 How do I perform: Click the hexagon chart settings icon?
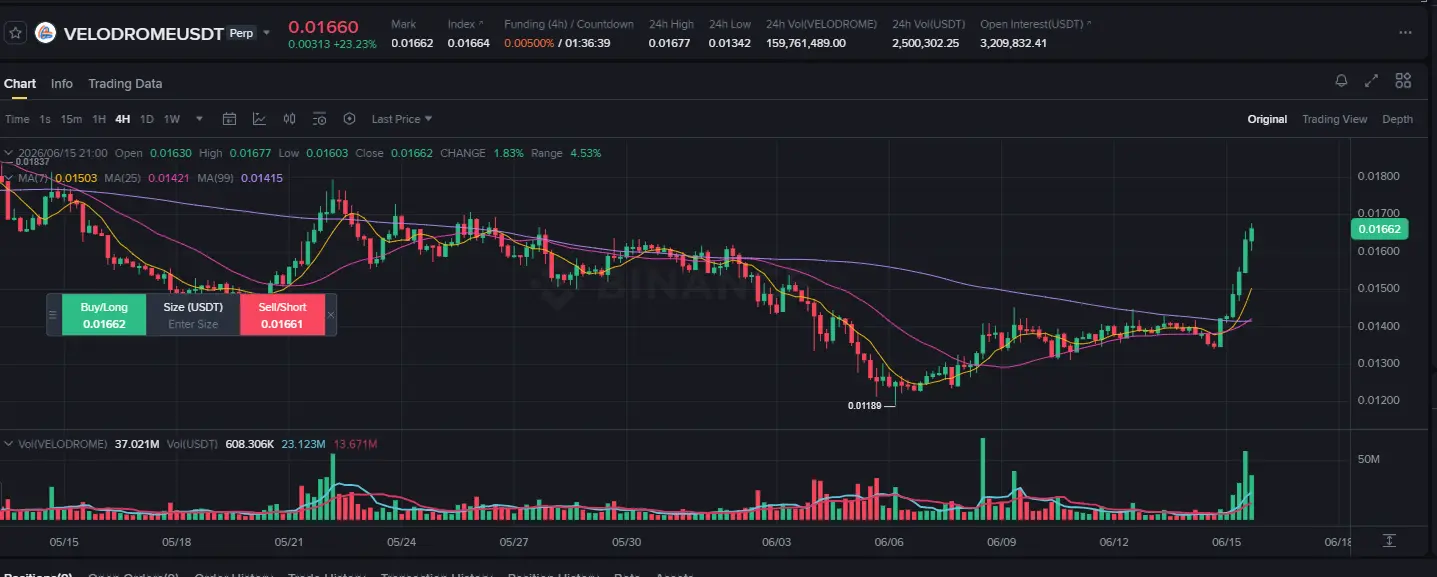pos(349,119)
